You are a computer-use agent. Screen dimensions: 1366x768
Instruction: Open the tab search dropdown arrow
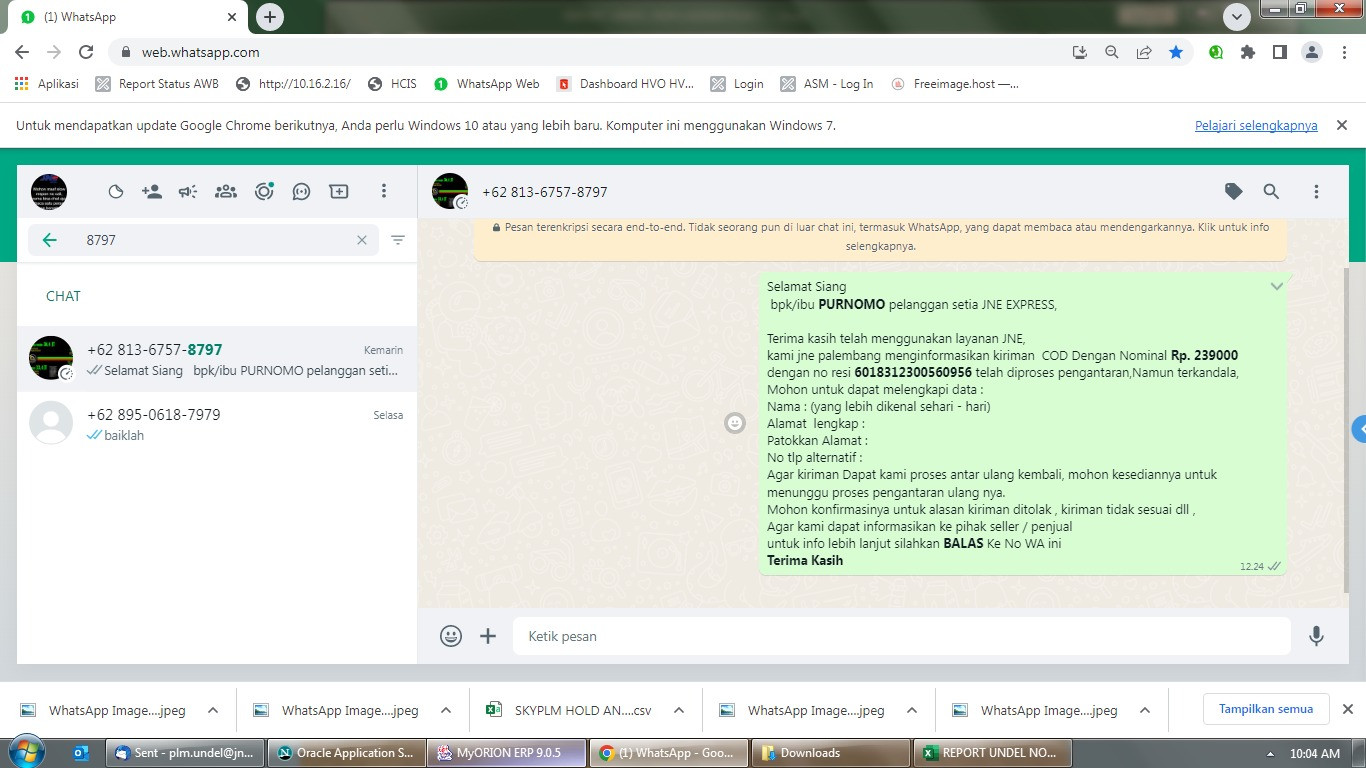1237,17
